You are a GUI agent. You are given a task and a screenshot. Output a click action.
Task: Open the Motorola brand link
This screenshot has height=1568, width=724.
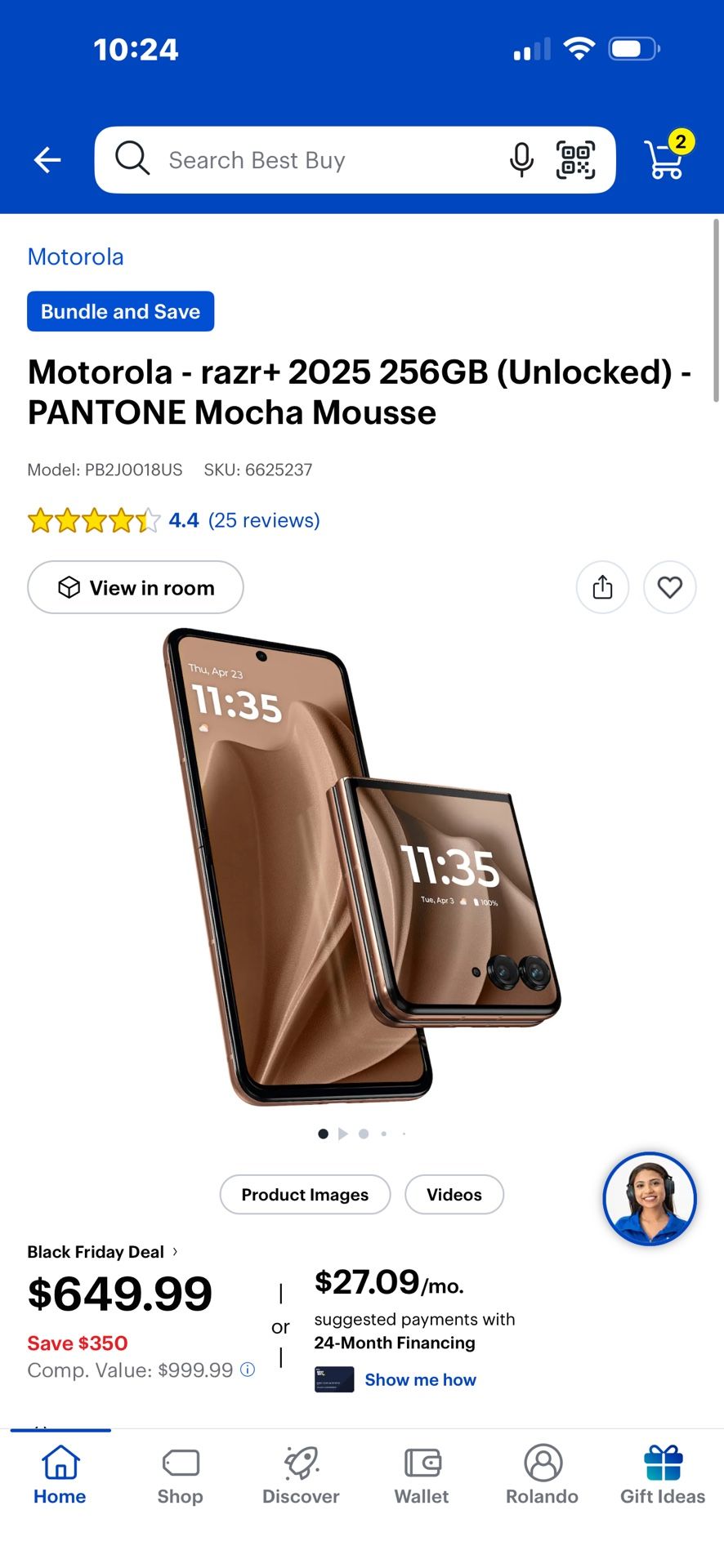click(x=76, y=256)
